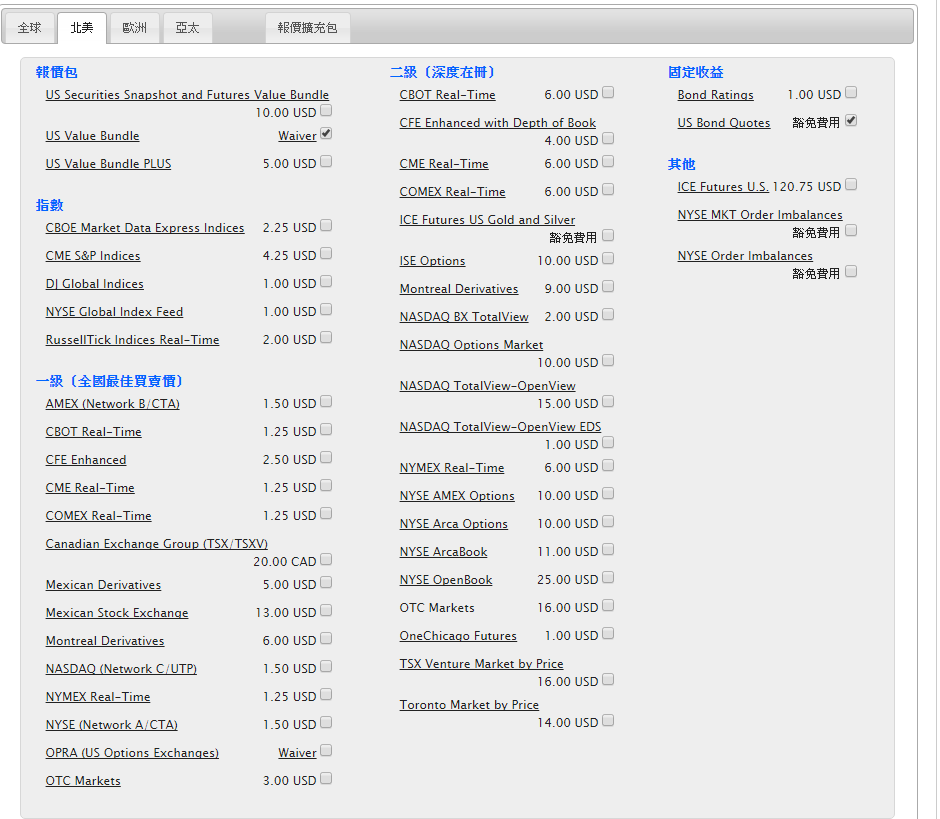Uncheck the US Bond Quotes checkbox

(851, 121)
